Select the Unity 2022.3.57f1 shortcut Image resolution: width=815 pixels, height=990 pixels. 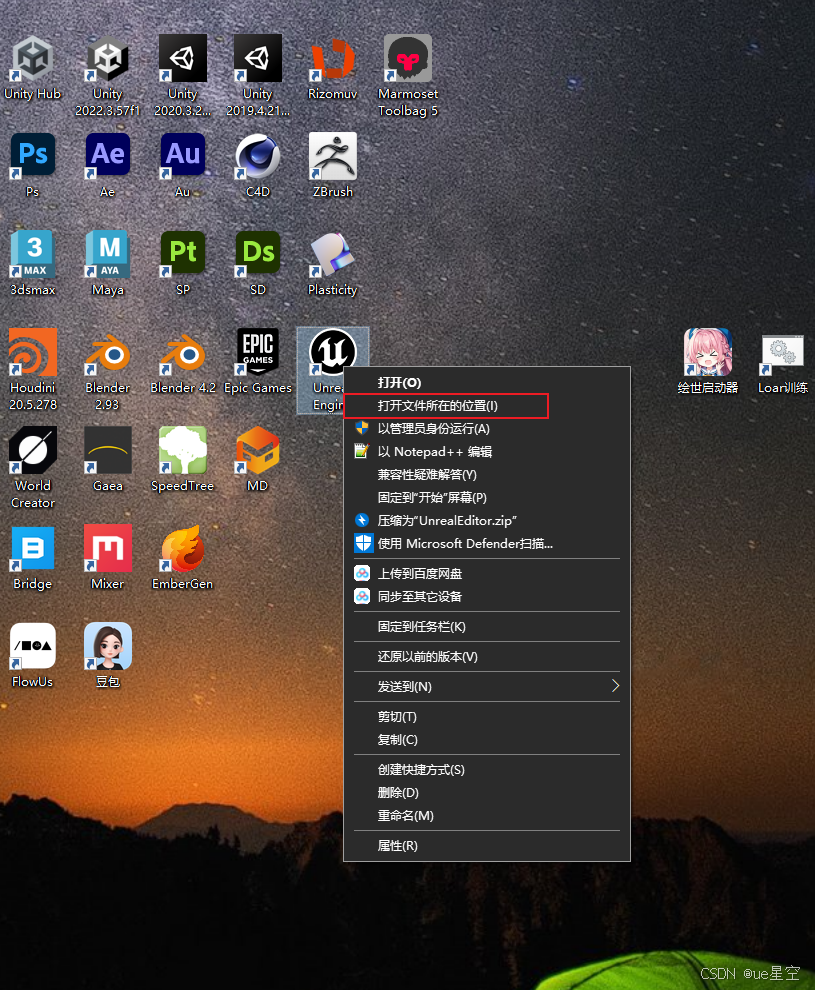(108, 76)
